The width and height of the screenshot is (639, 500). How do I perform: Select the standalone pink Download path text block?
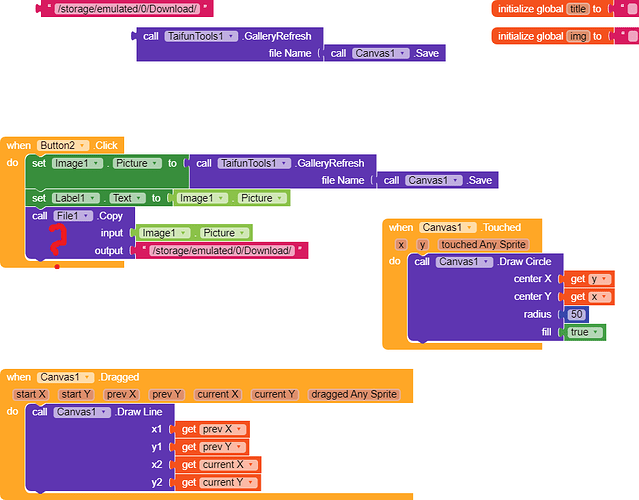click(x=124, y=9)
